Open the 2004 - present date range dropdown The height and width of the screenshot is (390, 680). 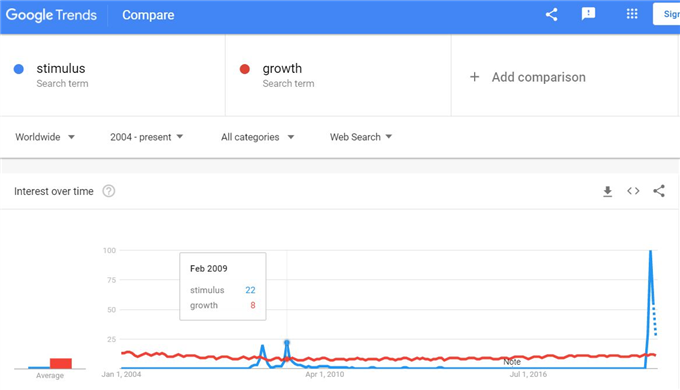(146, 137)
